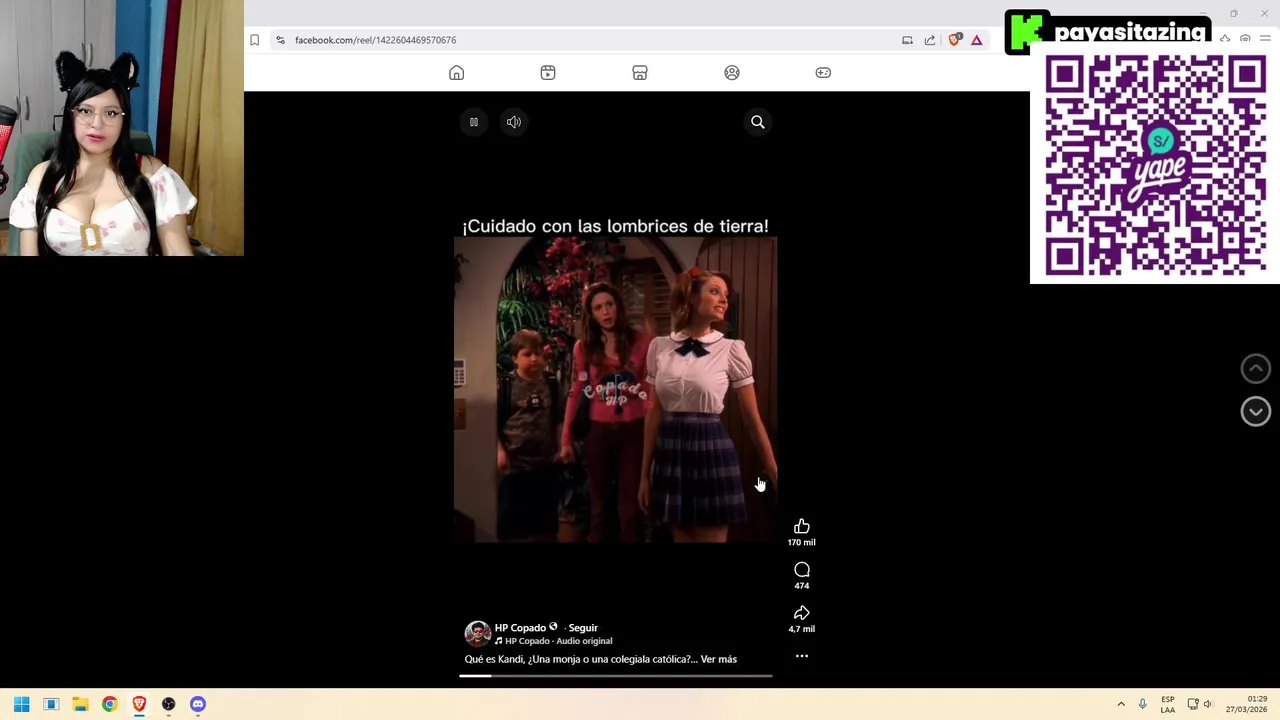Open the clock showing 01:29
The width and height of the screenshot is (1280, 720).
(1245, 704)
